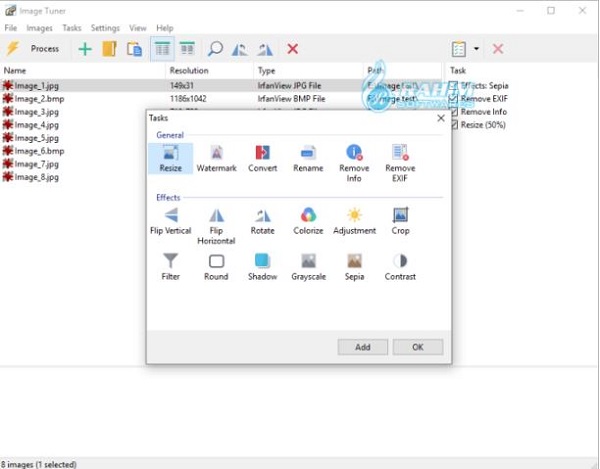Toggle the Effects: Sepia task checkbox
The height and width of the screenshot is (469, 600).
pyautogui.click(x=453, y=85)
